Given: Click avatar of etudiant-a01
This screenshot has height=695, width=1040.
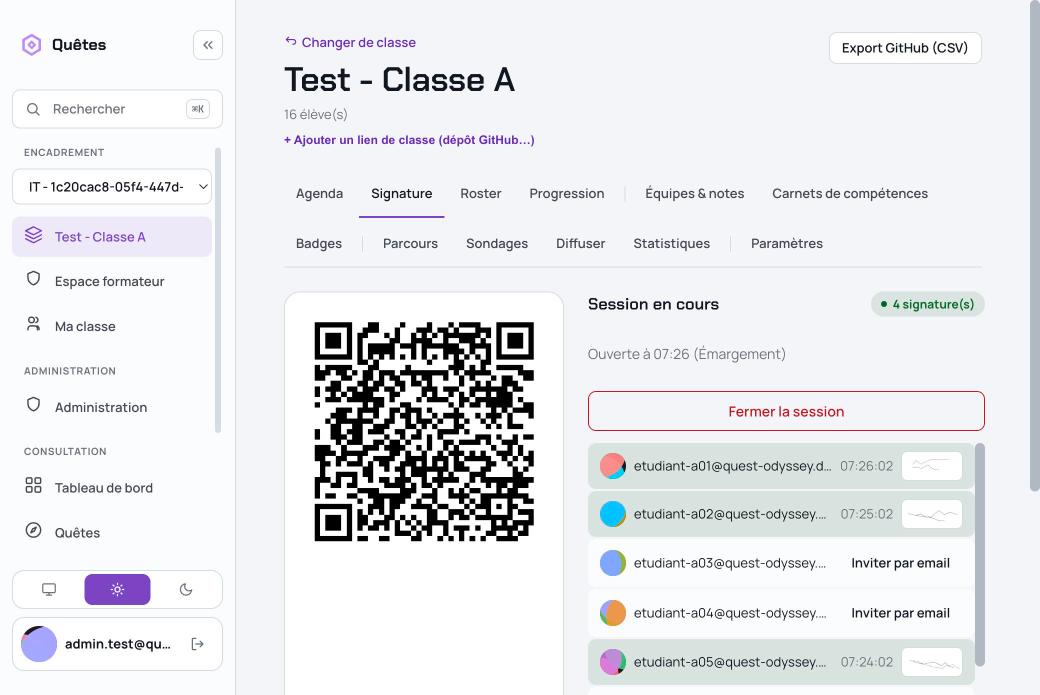Looking at the screenshot, I should tap(613, 466).
